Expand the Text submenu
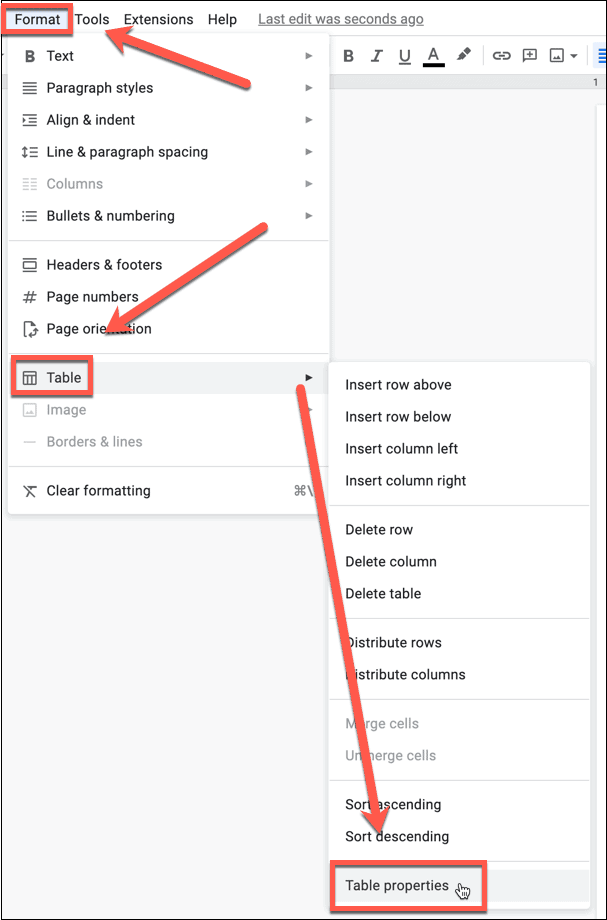The width and height of the screenshot is (607, 920). [x=60, y=56]
